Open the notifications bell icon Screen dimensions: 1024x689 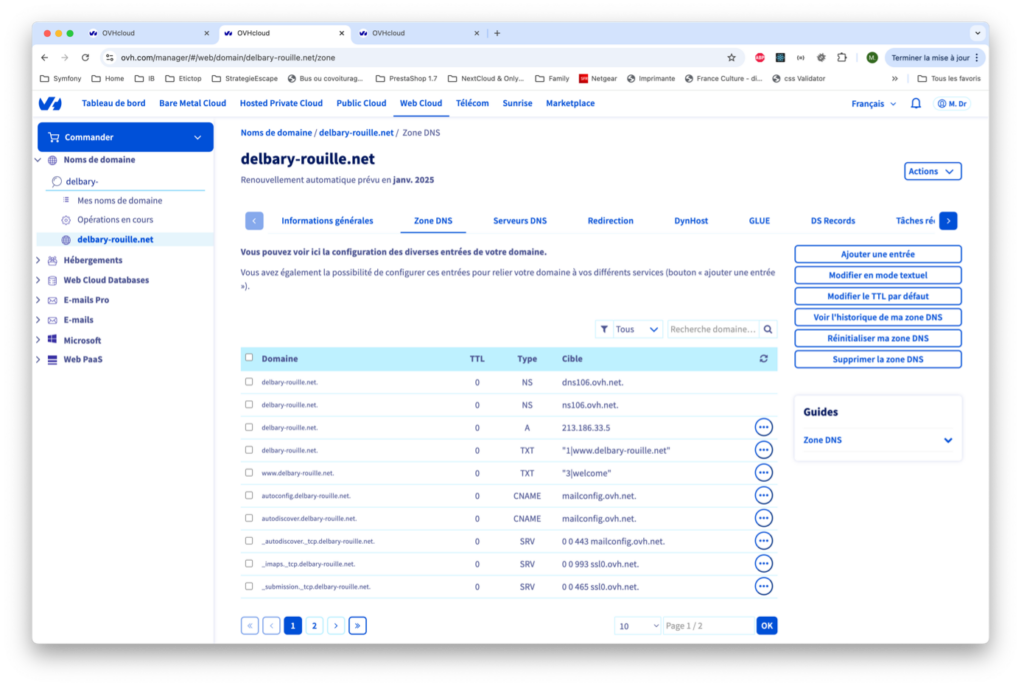pyautogui.click(x=916, y=103)
